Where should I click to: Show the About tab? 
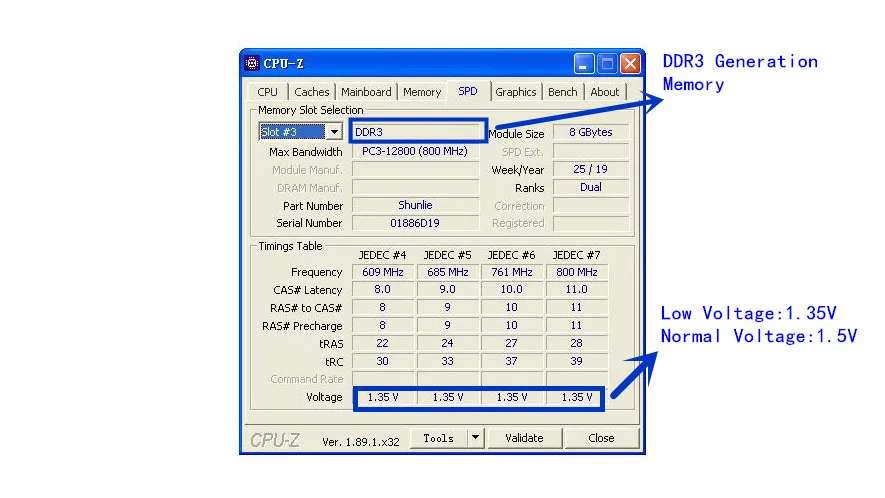(604, 92)
